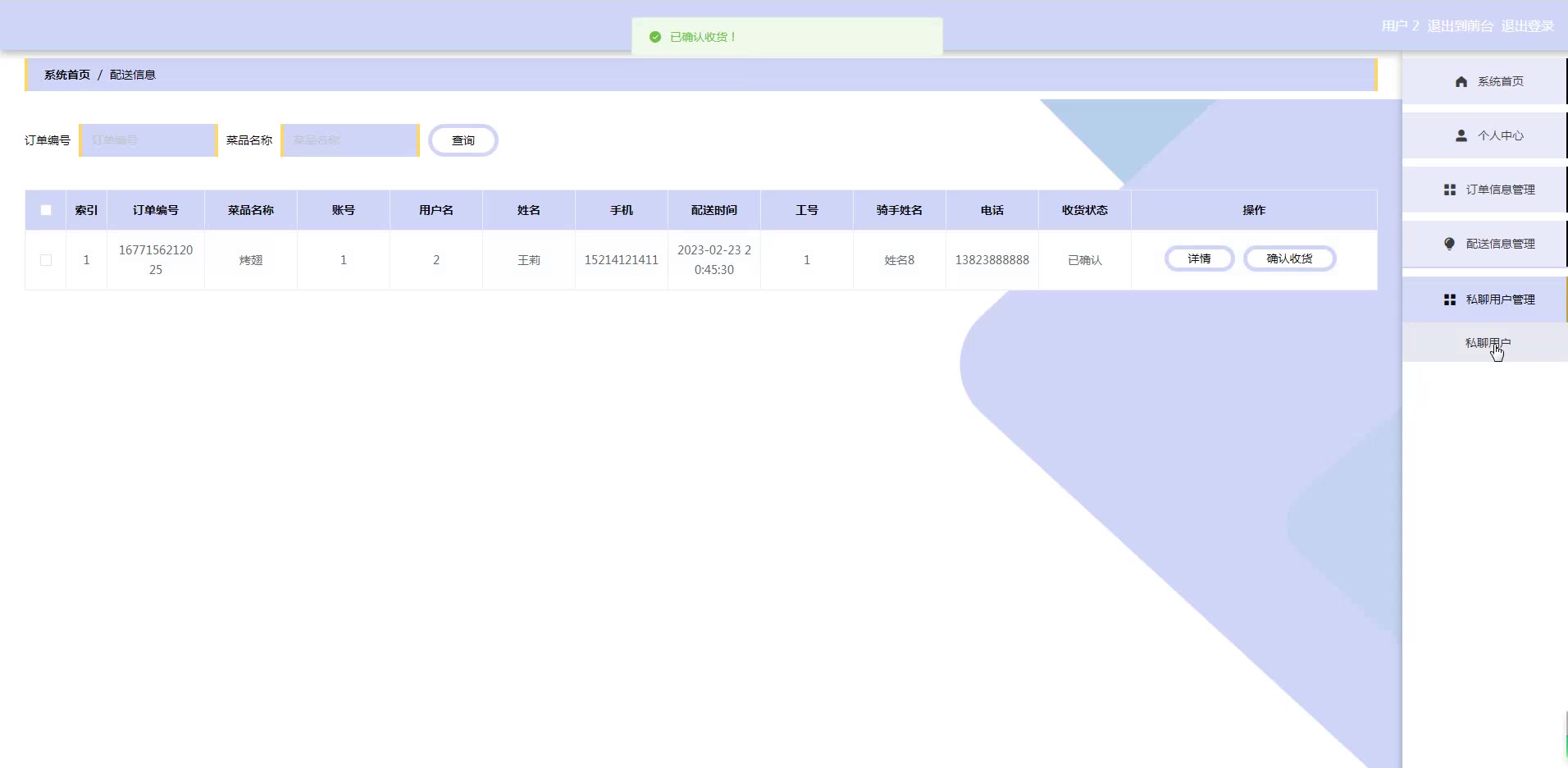
Task: Open 详情 for the 烤翅 order
Action: pos(1199,258)
